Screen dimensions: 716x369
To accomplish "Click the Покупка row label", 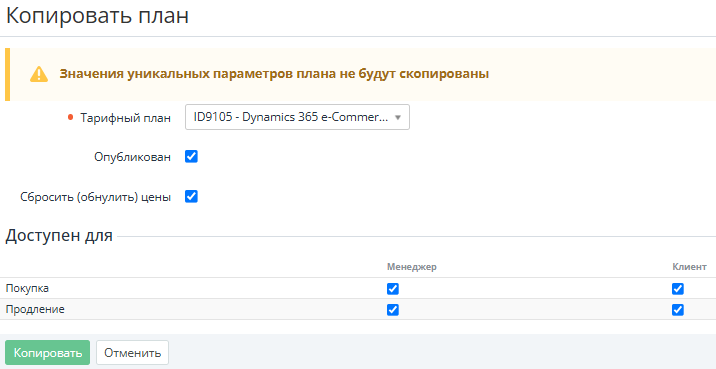I will coord(27,288).
